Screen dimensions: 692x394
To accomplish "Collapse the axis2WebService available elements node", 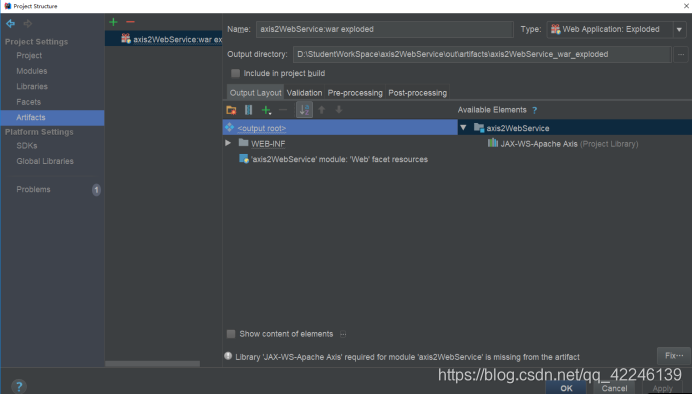I will (x=463, y=128).
